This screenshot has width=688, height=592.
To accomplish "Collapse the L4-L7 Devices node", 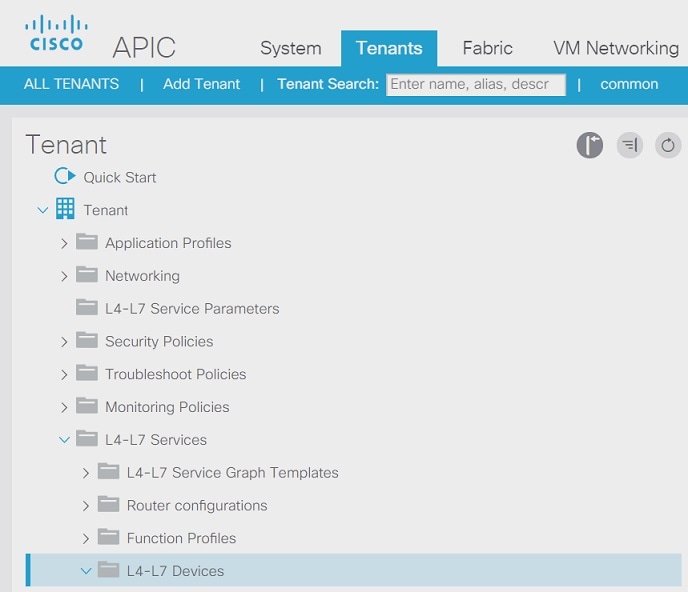I will pos(86,571).
